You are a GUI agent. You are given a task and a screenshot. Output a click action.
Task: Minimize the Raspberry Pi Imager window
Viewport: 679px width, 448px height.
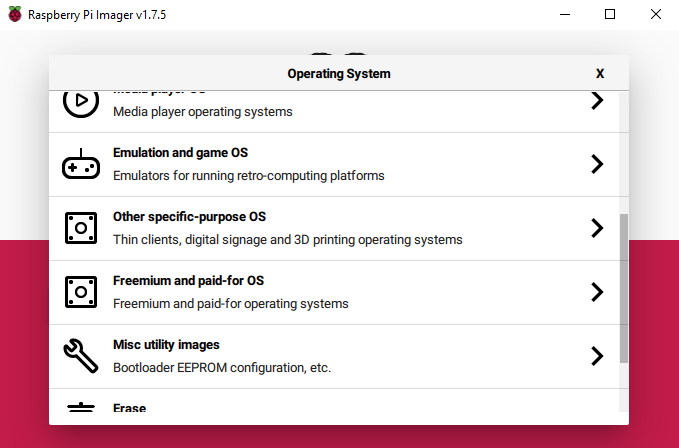point(565,14)
